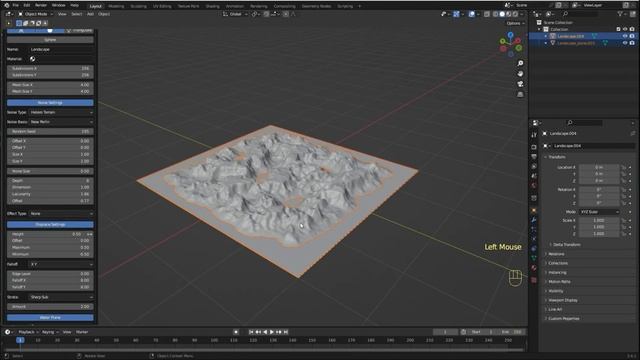Click the Height value slider

point(50,234)
